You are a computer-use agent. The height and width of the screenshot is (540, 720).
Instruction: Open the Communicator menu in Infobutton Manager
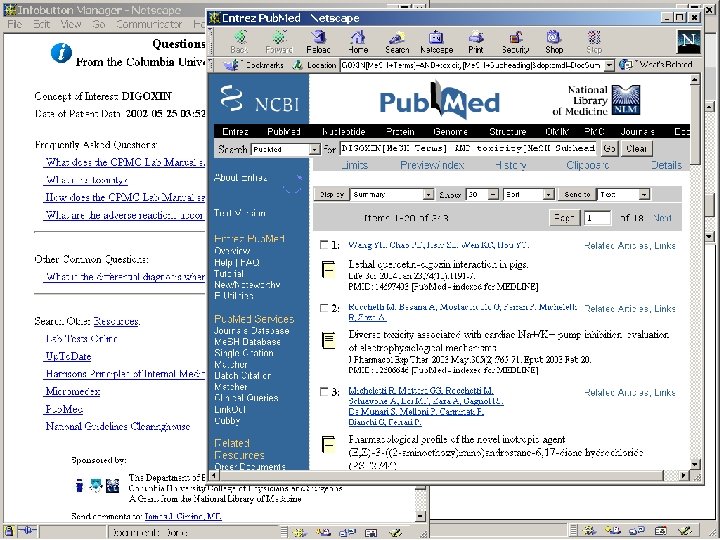(149, 24)
